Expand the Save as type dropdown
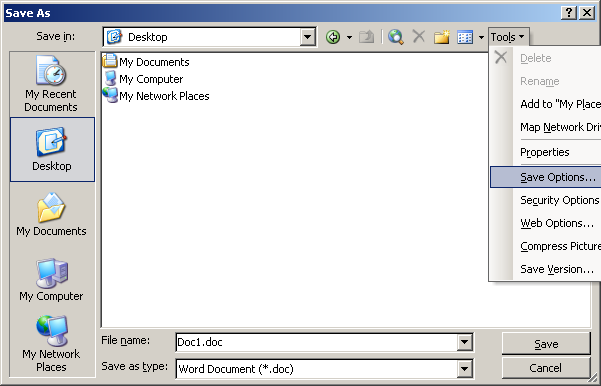601x386 pixels. click(464, 369)
